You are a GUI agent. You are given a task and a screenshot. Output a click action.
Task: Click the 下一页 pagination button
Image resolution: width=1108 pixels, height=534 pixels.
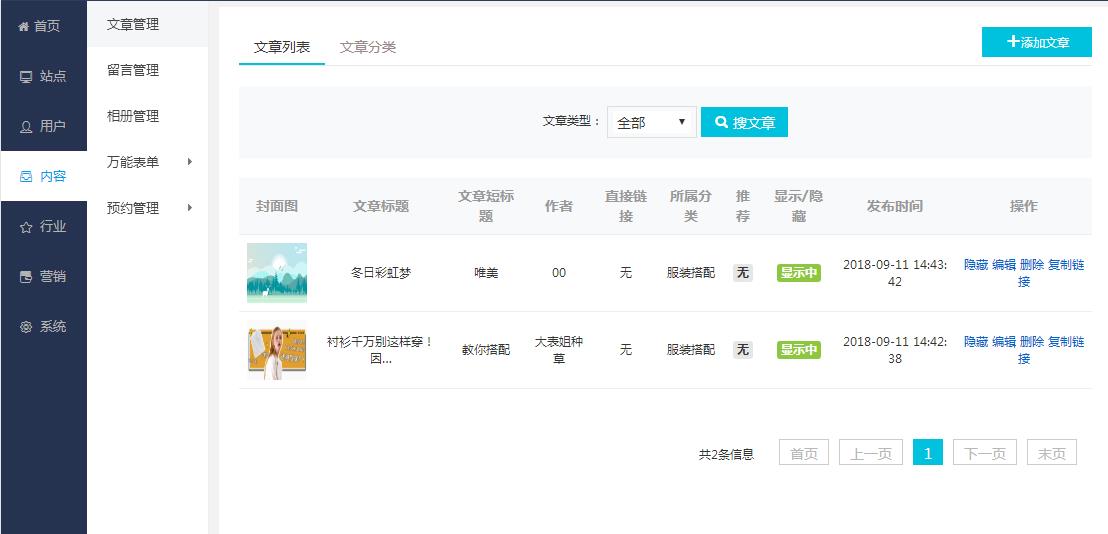click(x=985, y=453)
